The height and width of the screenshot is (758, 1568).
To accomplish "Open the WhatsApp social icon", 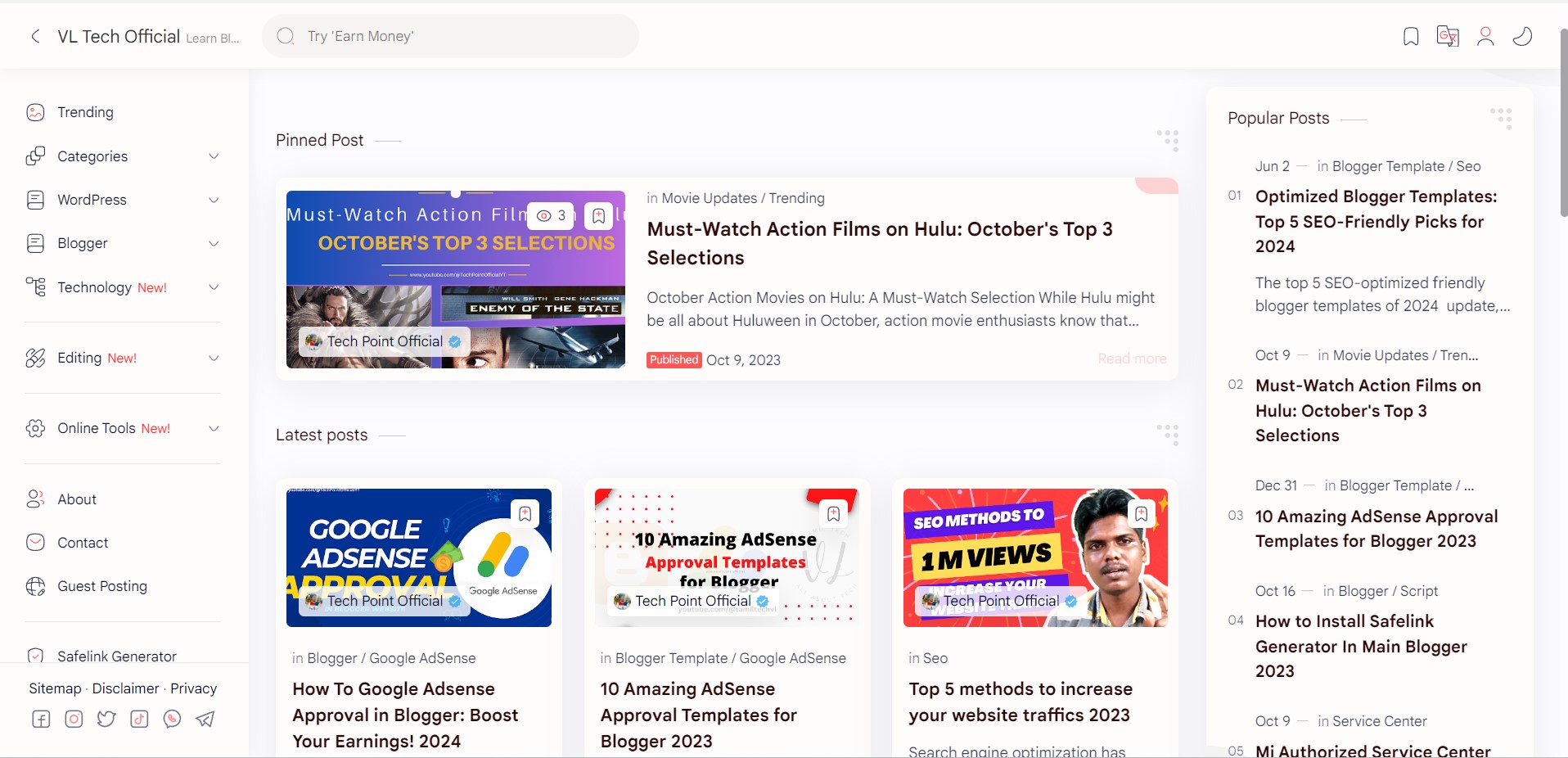I will (x=172, y=719).
